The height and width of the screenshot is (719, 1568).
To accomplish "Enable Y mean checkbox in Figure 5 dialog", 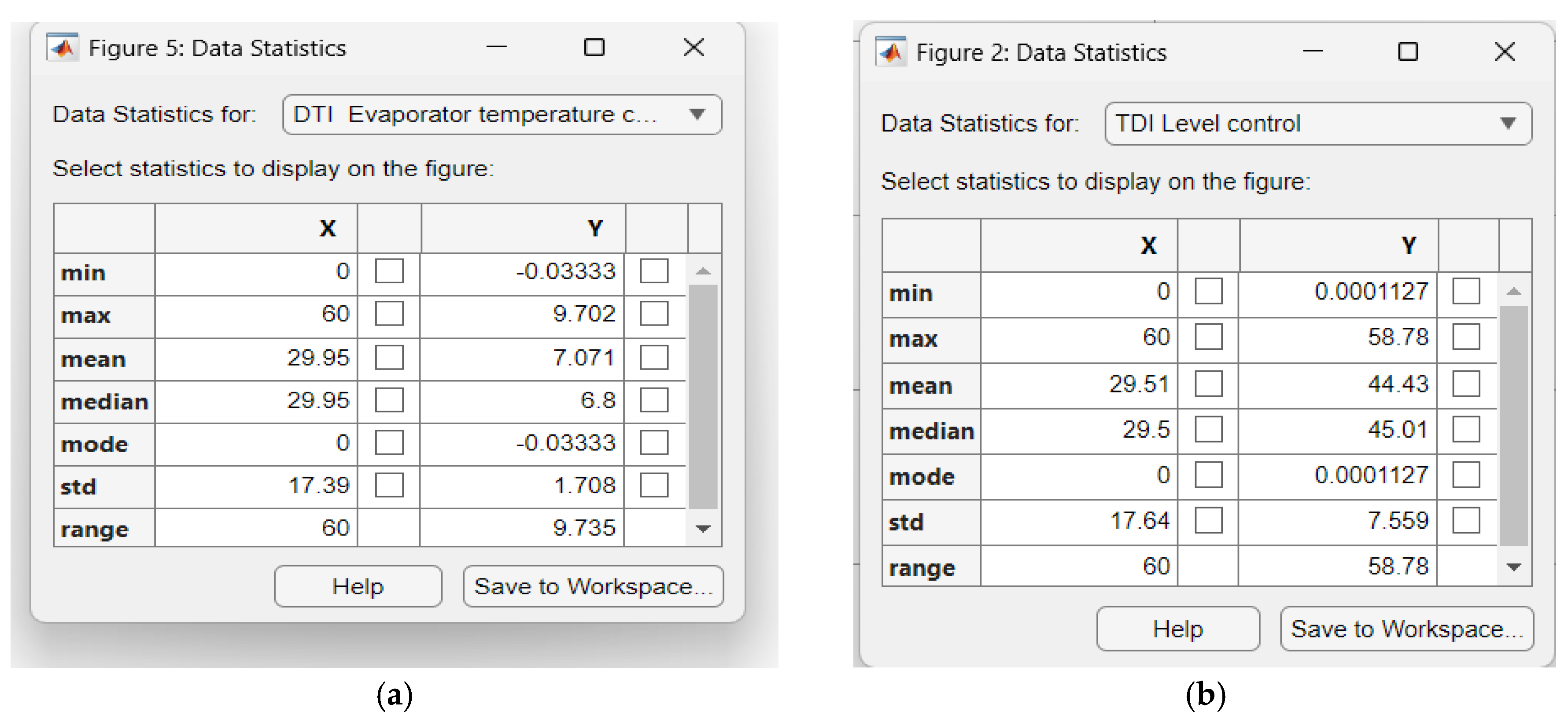I will [654, 357].
